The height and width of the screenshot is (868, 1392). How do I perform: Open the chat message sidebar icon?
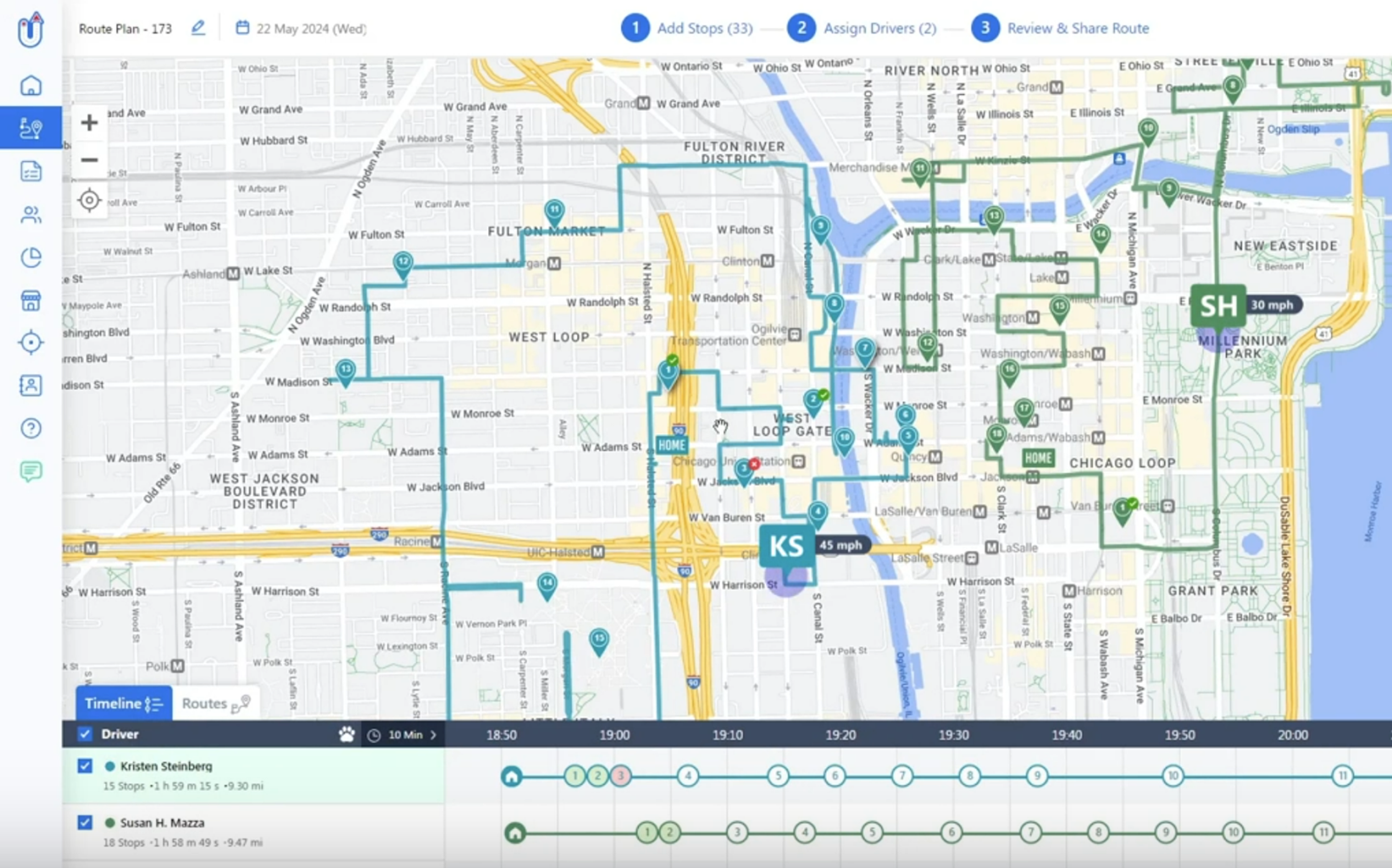point(31,471)
